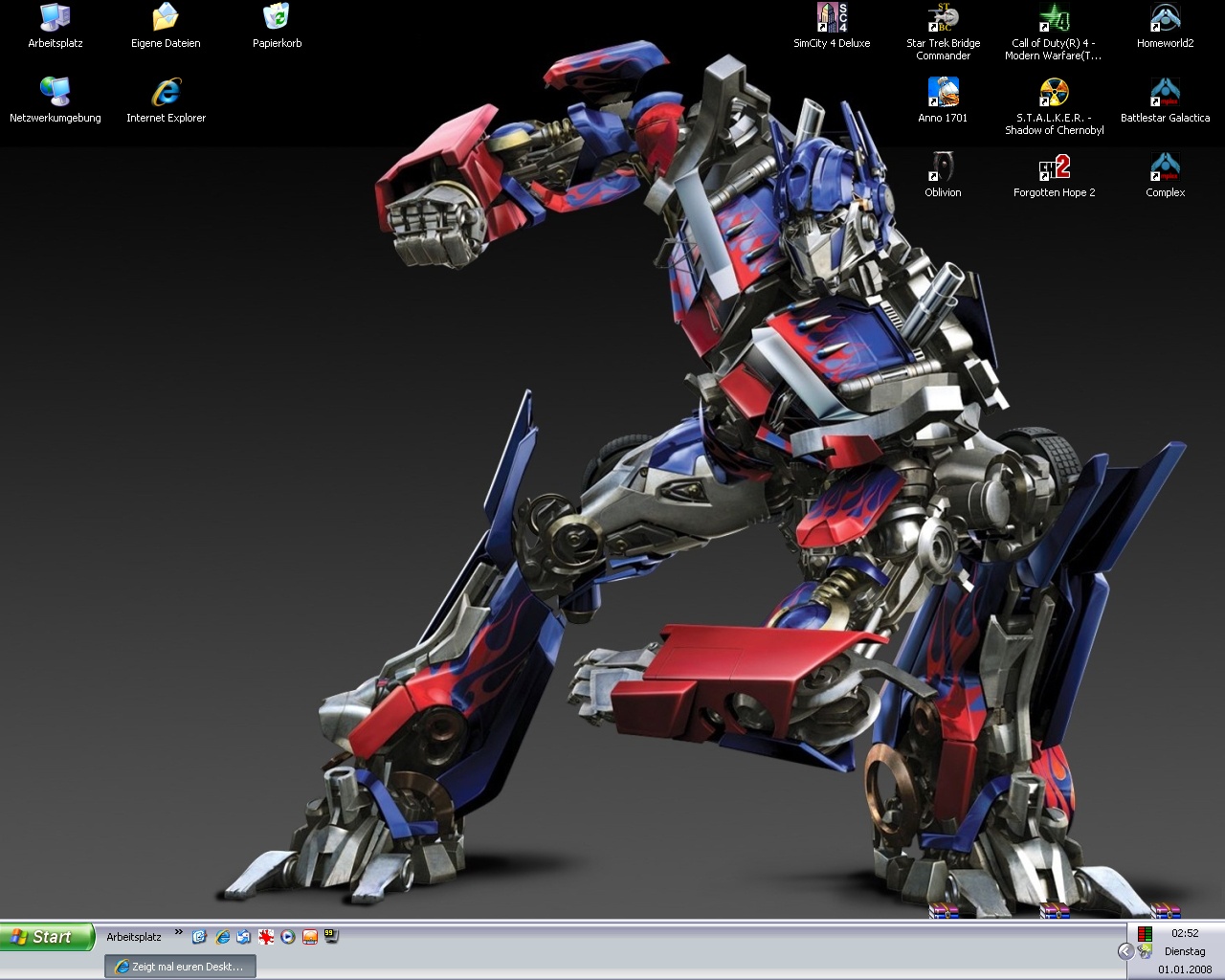Launch Fraps 99 monitor icon
This screenshot has height=980, width=1225.
[331, 936]
